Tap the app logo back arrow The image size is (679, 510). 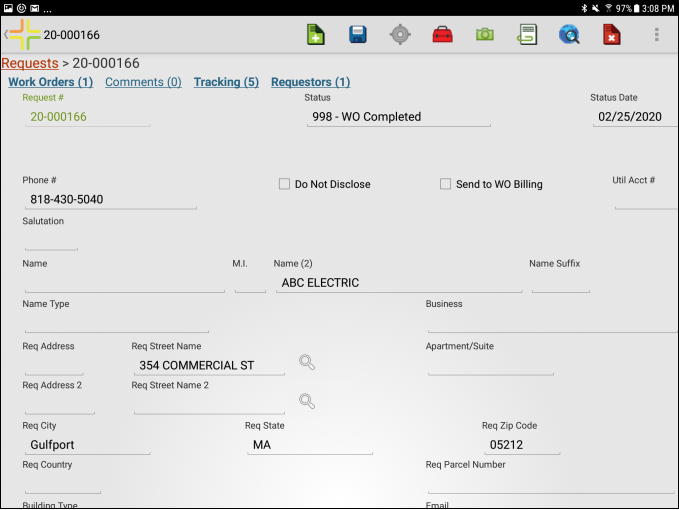pos(23,35)
